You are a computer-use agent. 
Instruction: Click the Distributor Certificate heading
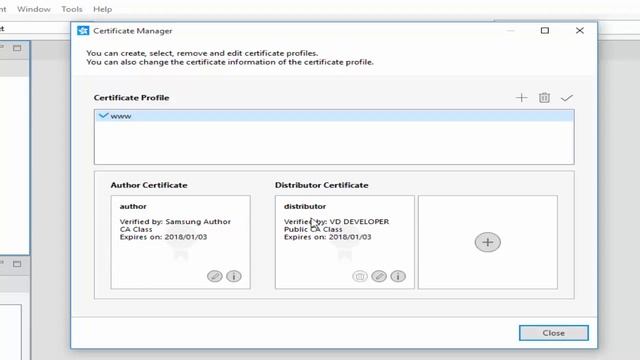click(322, 185)
